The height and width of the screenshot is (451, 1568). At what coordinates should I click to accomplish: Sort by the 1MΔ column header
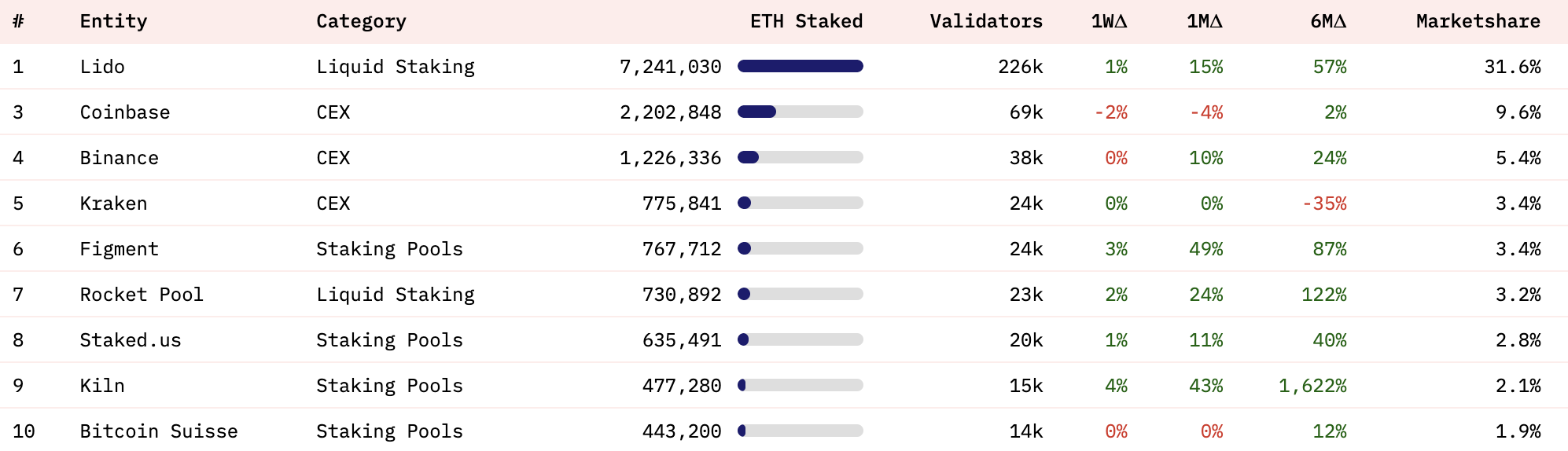1204,21
